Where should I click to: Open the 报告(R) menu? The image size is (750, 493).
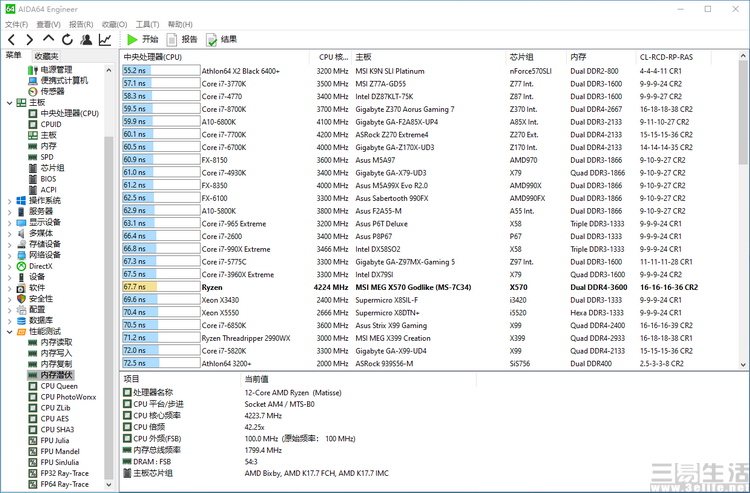[x=81, y=24]
